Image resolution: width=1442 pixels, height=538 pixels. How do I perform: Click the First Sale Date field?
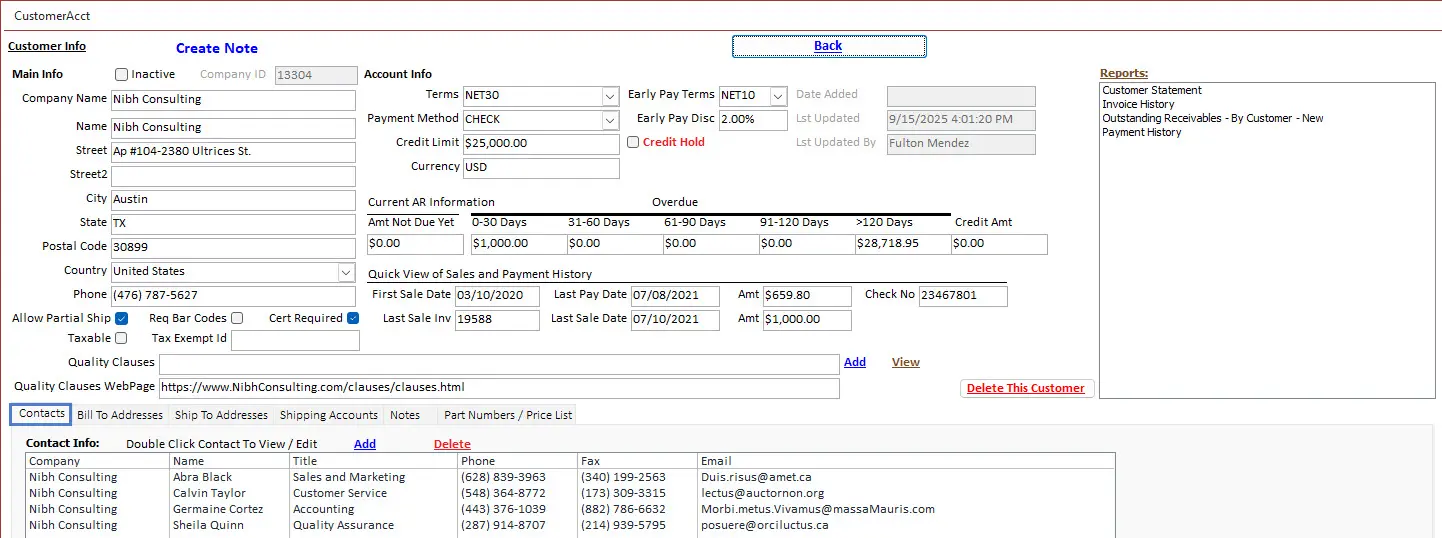pyautogui.click(x=497, y=296)
